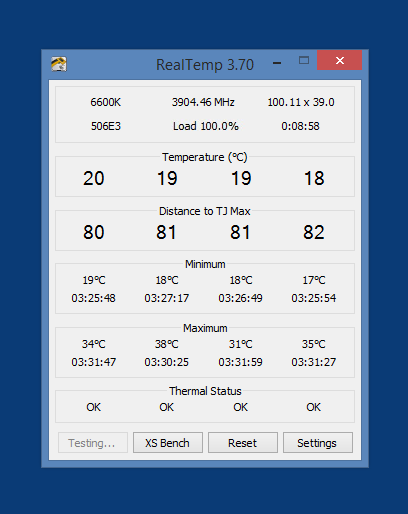Click the core temperature reading 18
The width and height of the screenshot is (408, 514).
click(314, 178)
